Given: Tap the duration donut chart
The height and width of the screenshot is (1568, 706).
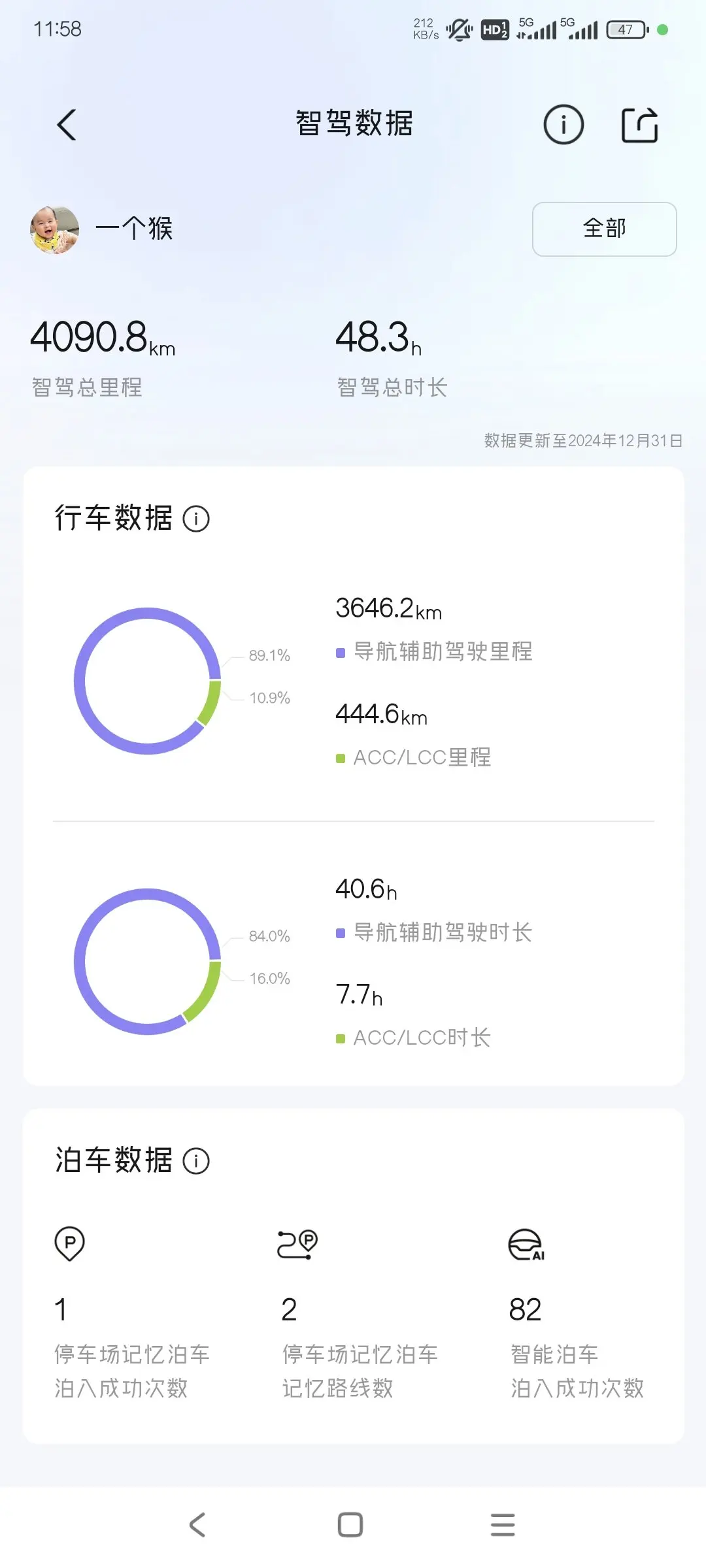Looking at the screenshot, I should coord(148,962).
